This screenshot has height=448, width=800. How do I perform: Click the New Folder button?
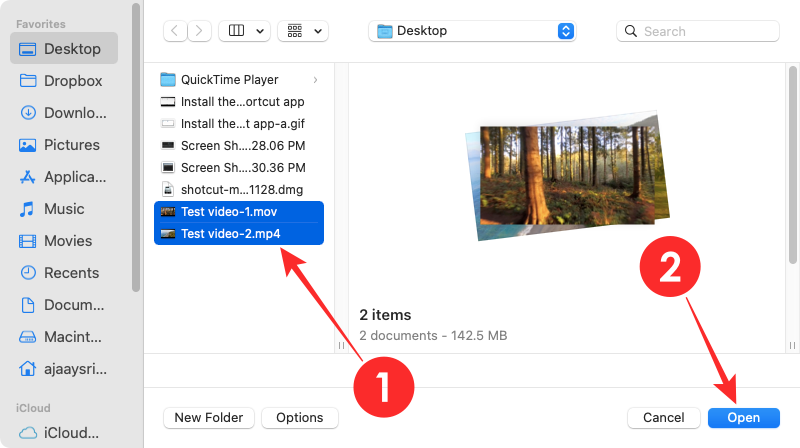pyautogui.click(x=208, y=418)
